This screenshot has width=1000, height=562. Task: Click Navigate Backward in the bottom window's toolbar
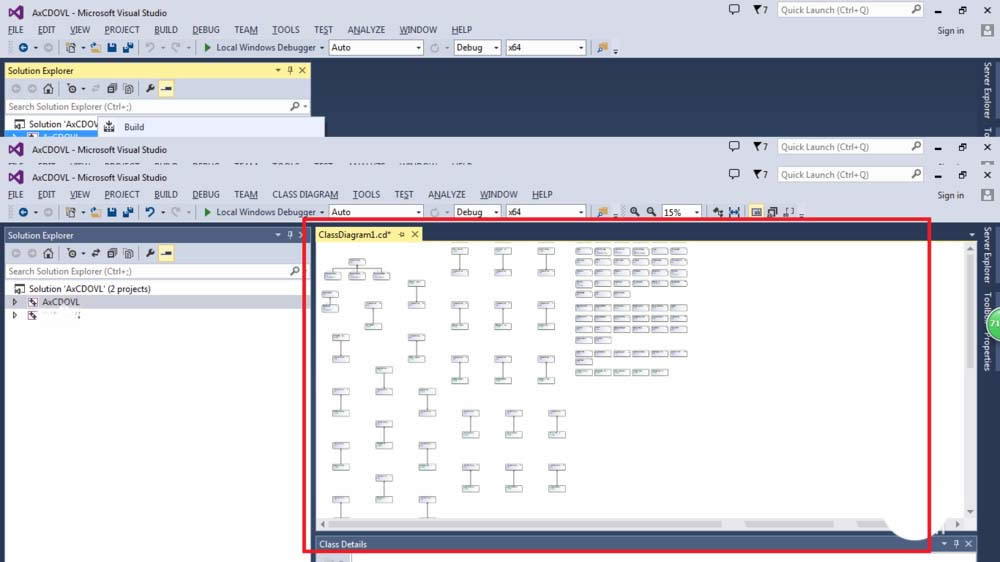[x=23, y=212]
